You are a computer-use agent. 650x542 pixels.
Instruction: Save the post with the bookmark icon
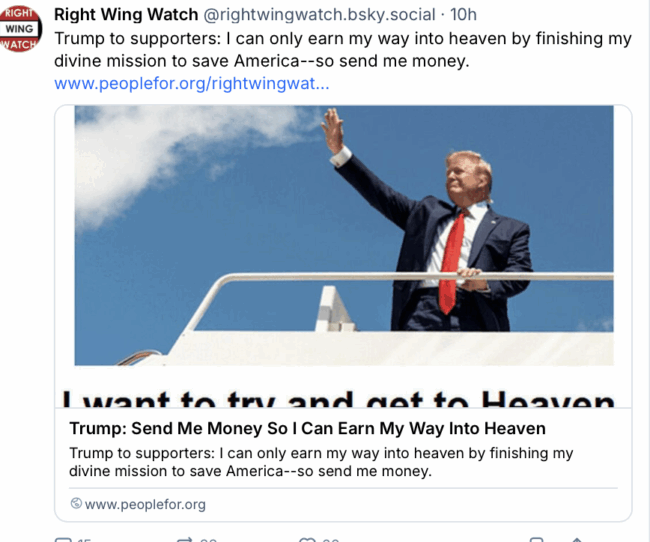point(536,540)
